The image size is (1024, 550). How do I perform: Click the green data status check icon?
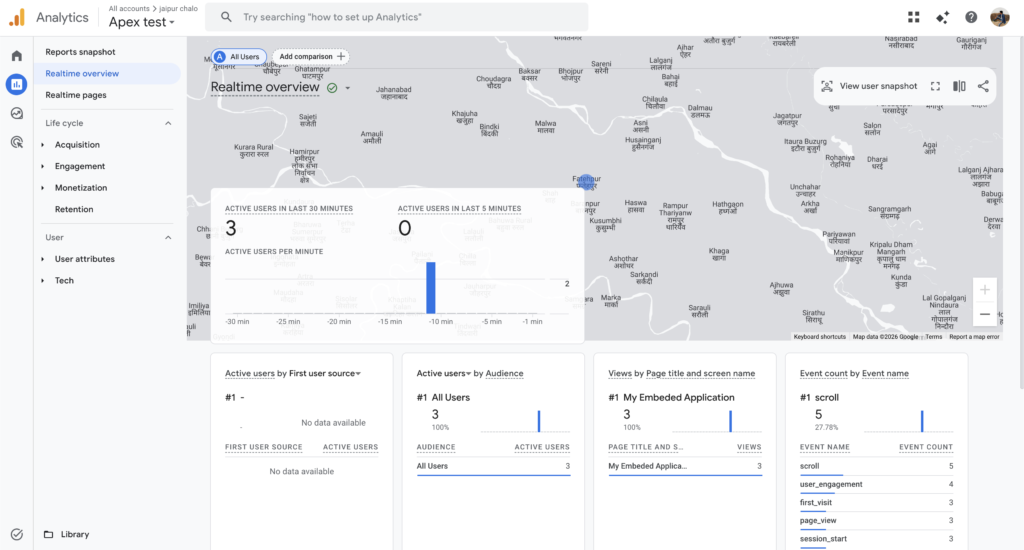pyautogui.click(x=332, y=88)
